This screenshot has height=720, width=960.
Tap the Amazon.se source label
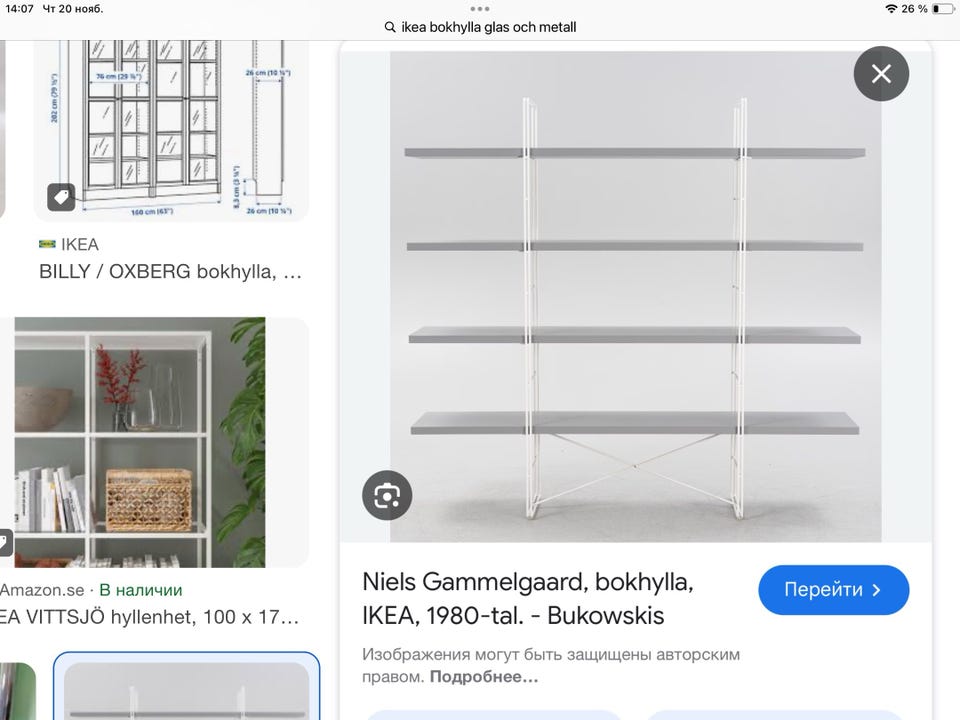pyautogui.click(x=42, y=590)
